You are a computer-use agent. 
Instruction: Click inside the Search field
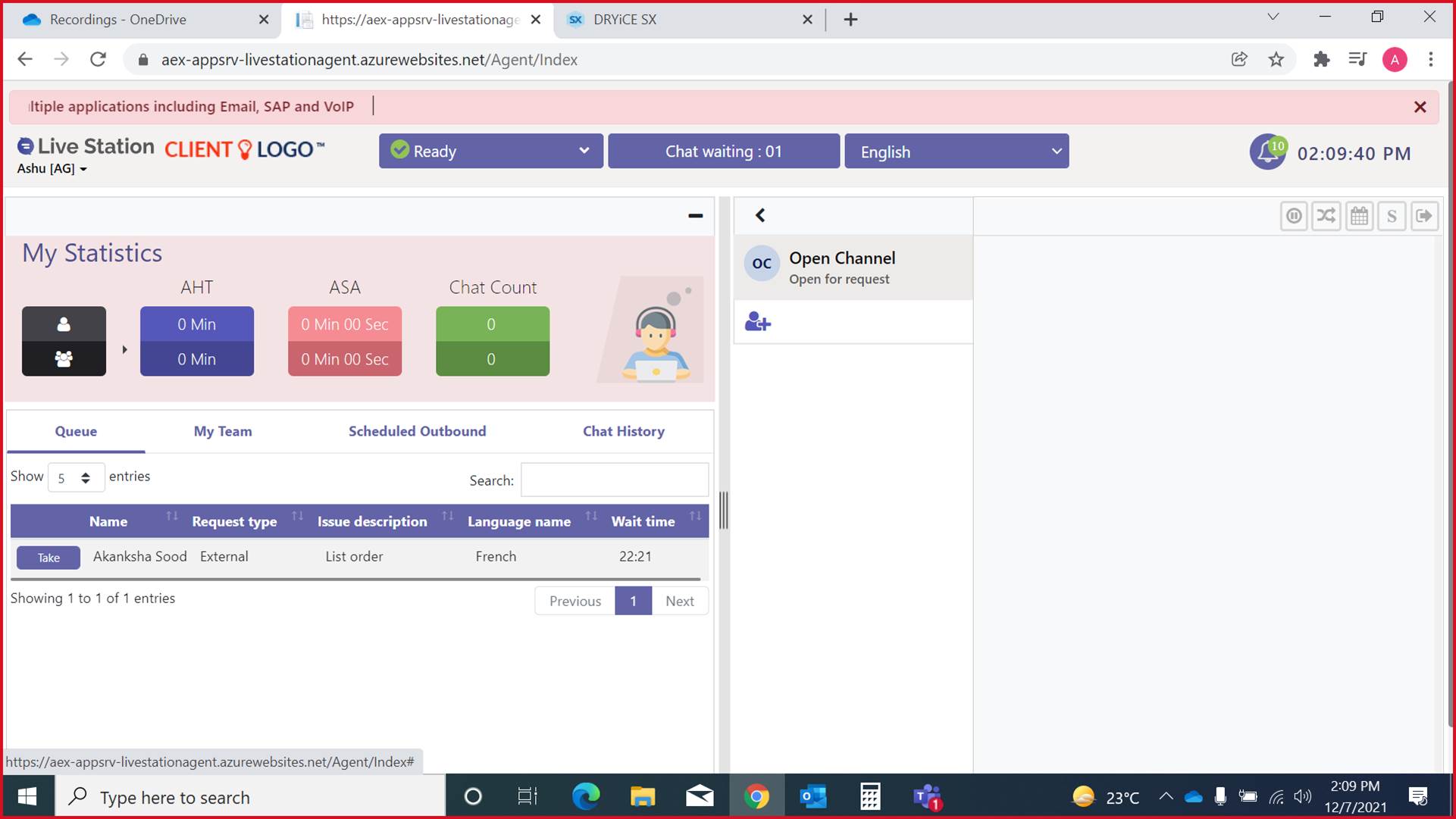(x=614, y=480)
